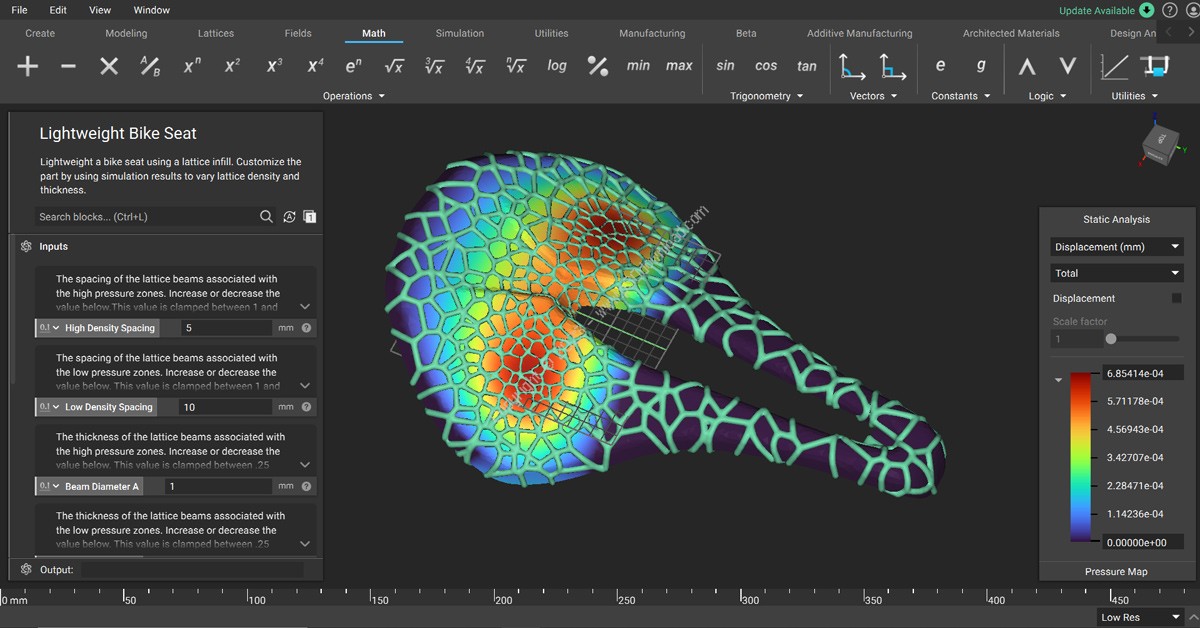
Task: Expand the Utilities group dropdown
Action: (1134, 96)
